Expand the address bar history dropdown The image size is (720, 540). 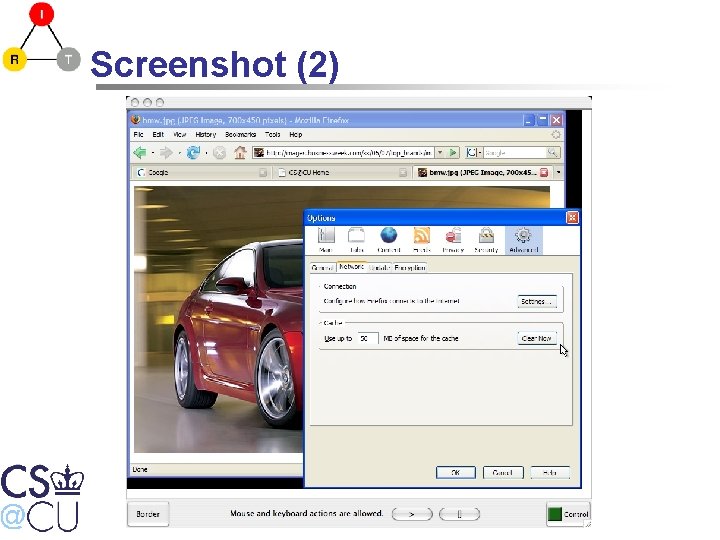(440, 152)
